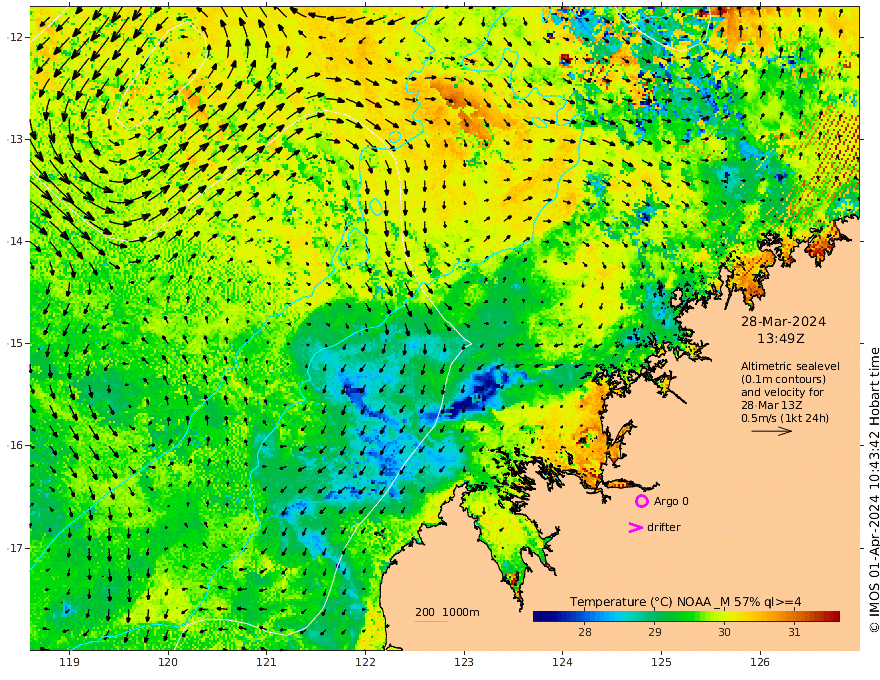Click the 'and velocity for' legend line
880x680 pixels.
pyautogui.click(x=782, y=392)
